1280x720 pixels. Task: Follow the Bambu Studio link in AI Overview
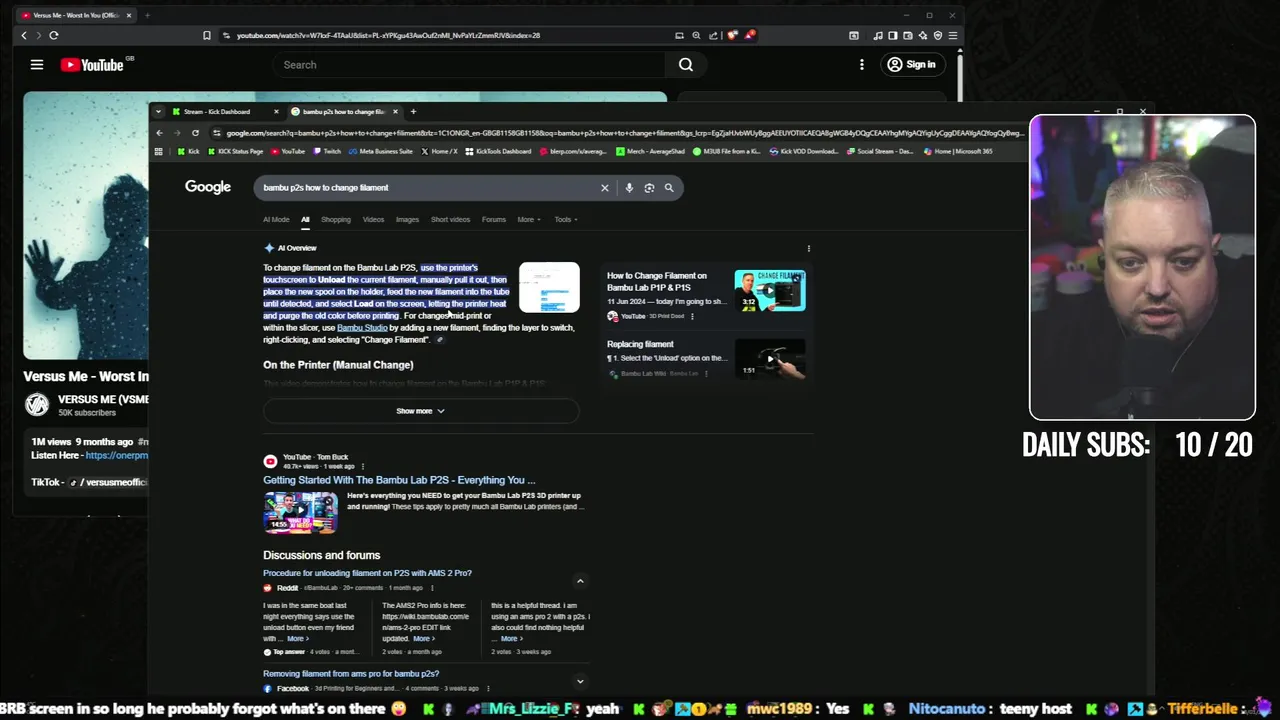coord(362,328)
